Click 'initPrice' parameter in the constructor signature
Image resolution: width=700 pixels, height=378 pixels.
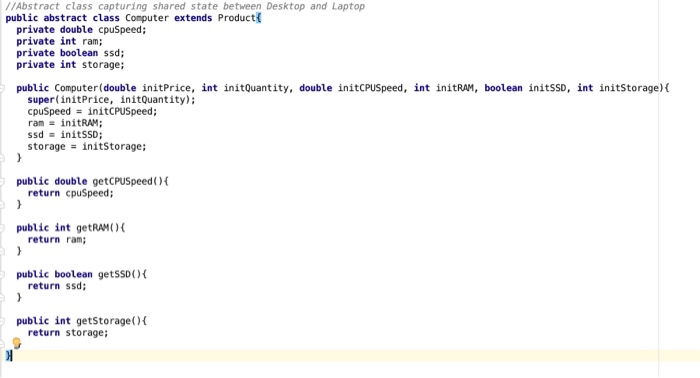pos(166,88)
